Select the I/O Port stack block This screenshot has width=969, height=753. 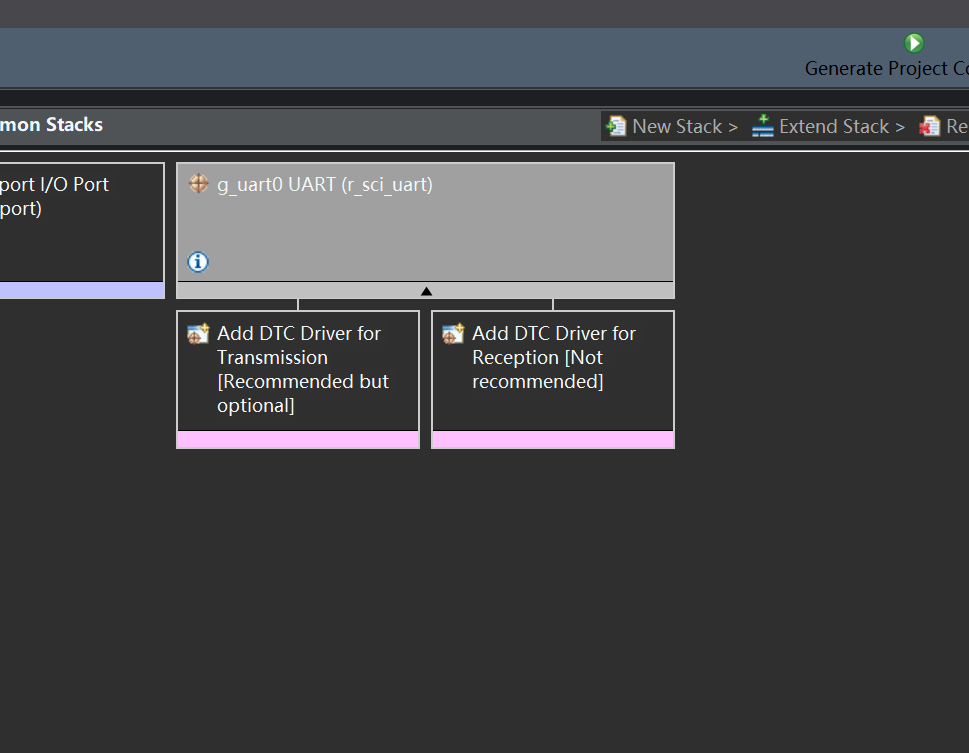(80, 223)
